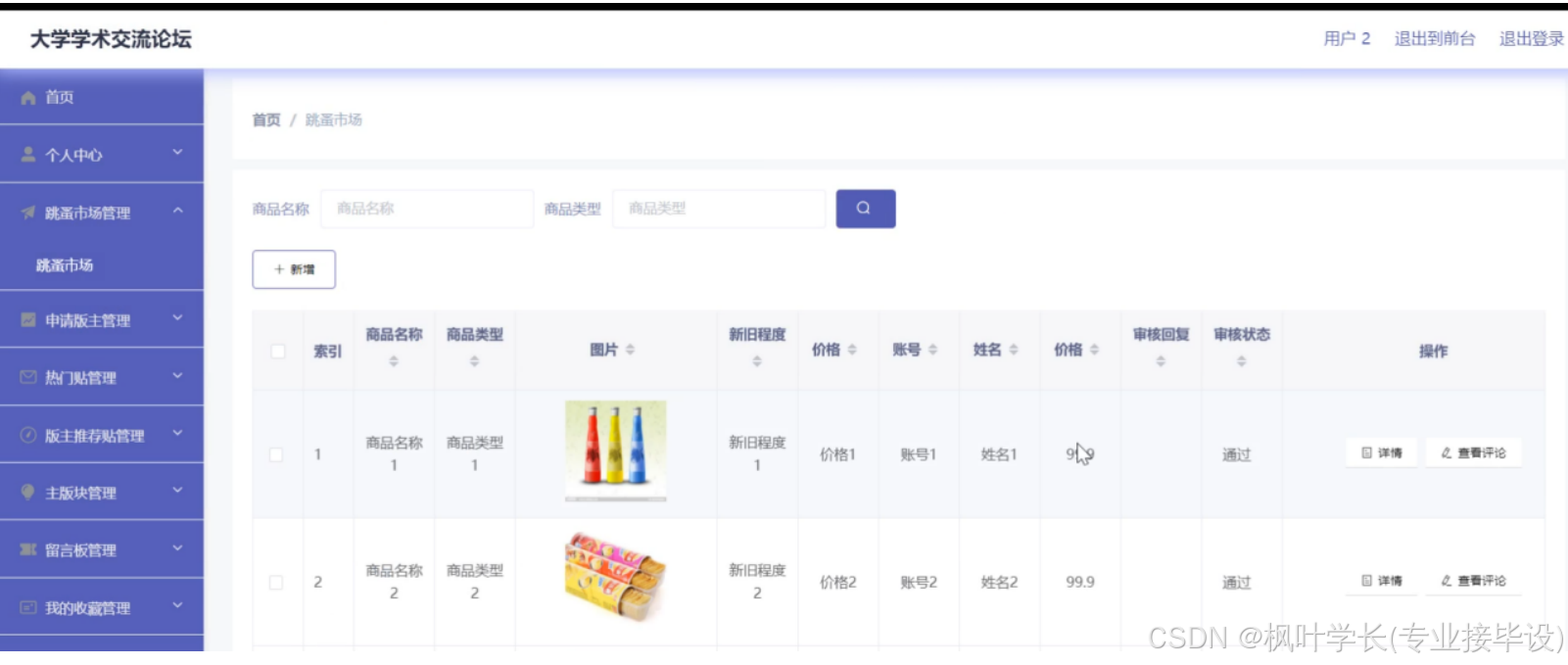
Task: Click the 大学学术交流论坛 title
Action: click(x=111, y=39)
